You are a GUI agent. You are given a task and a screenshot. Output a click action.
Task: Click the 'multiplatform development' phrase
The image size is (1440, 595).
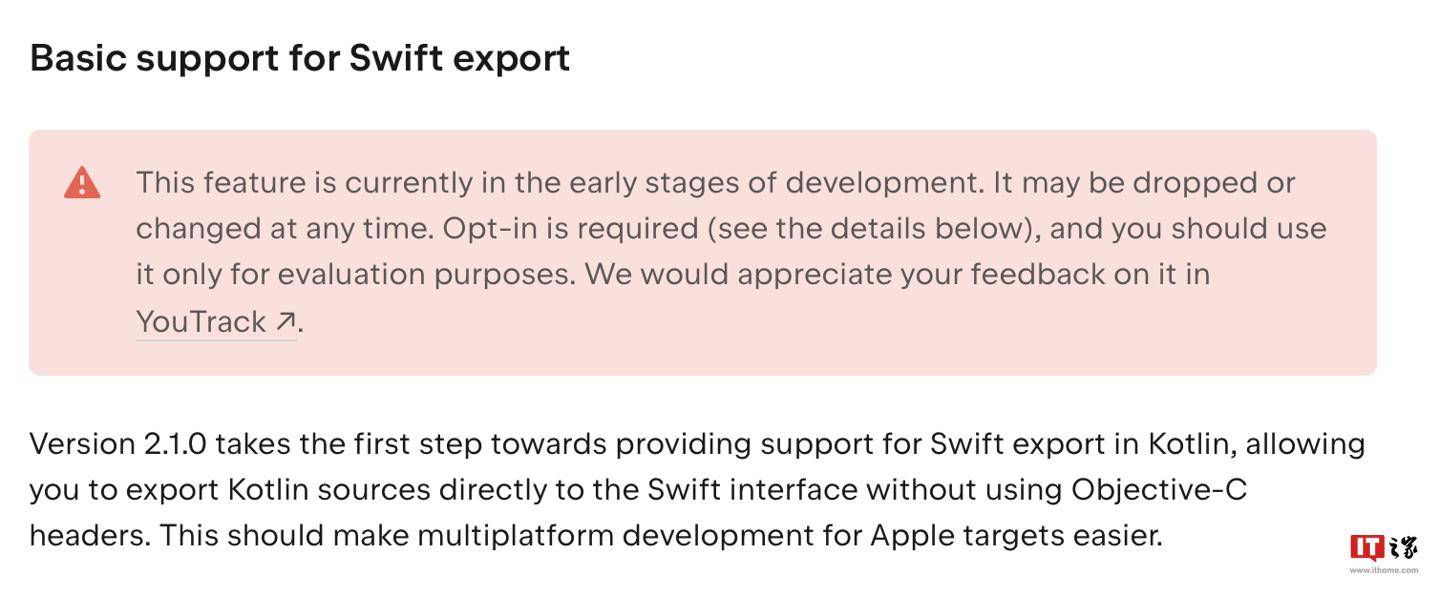pyautogui.click(x=616, y=535)
